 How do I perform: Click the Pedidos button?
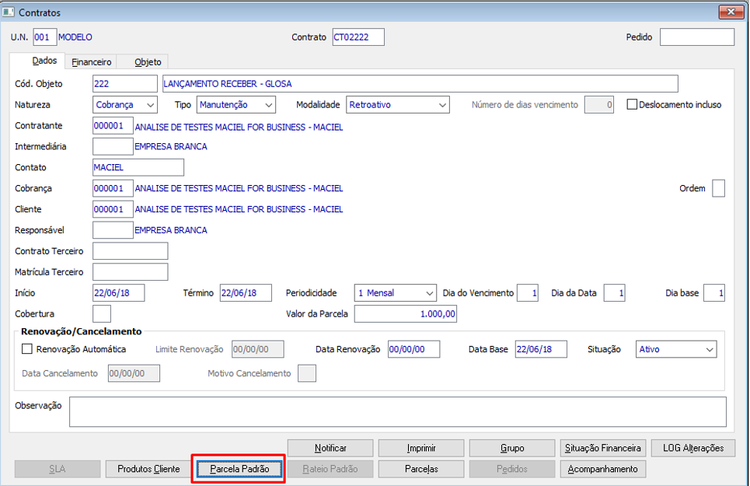click(512, 469)
